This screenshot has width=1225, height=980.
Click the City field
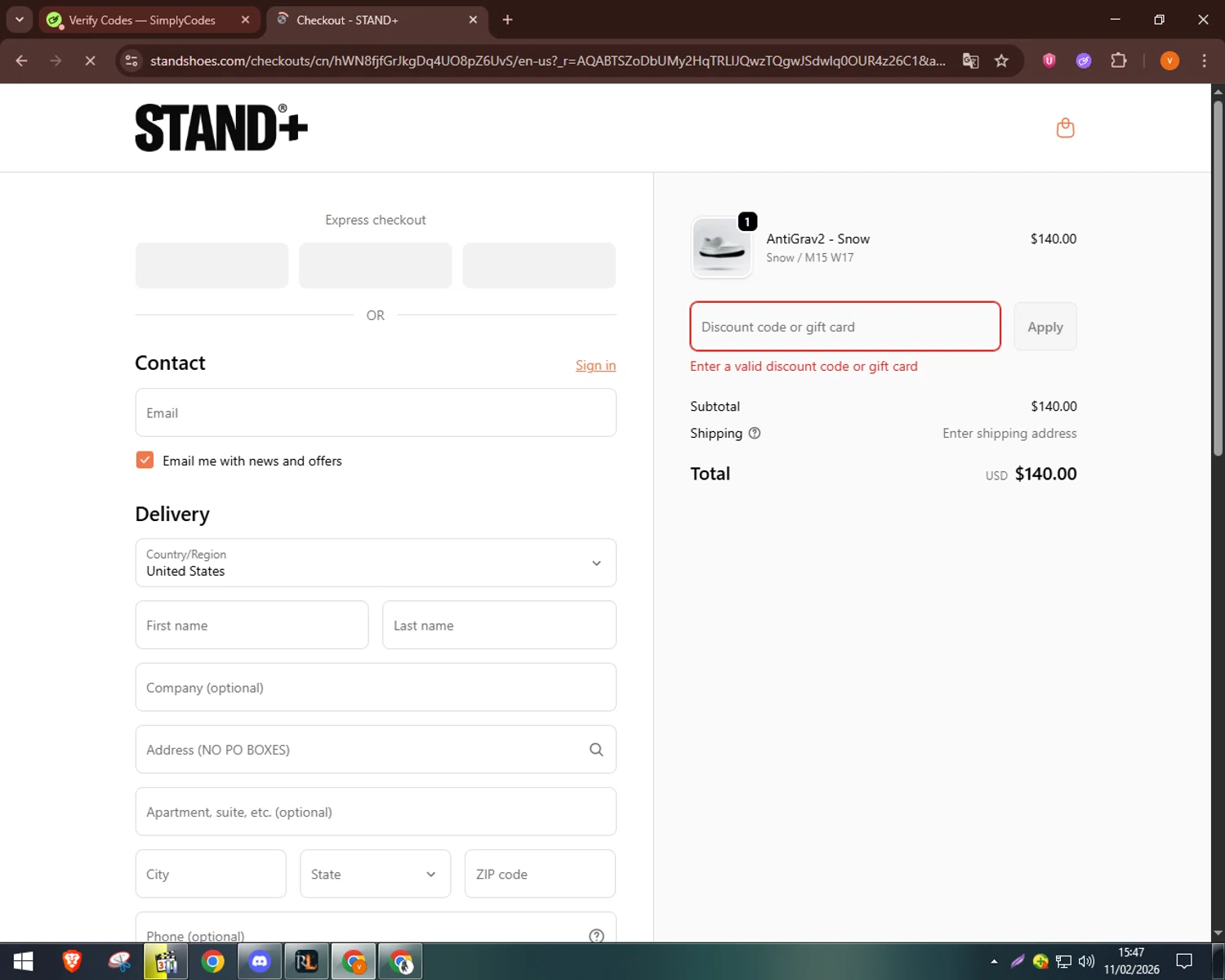pyautogui.click(x=211, y=874)
